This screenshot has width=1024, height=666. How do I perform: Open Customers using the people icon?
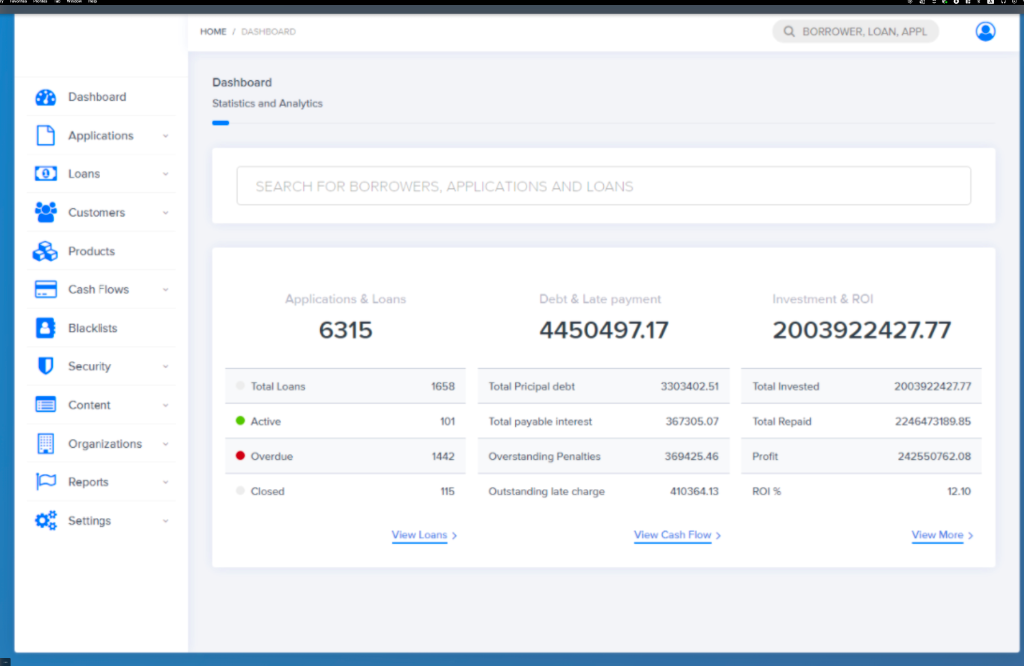pos(45,212)
